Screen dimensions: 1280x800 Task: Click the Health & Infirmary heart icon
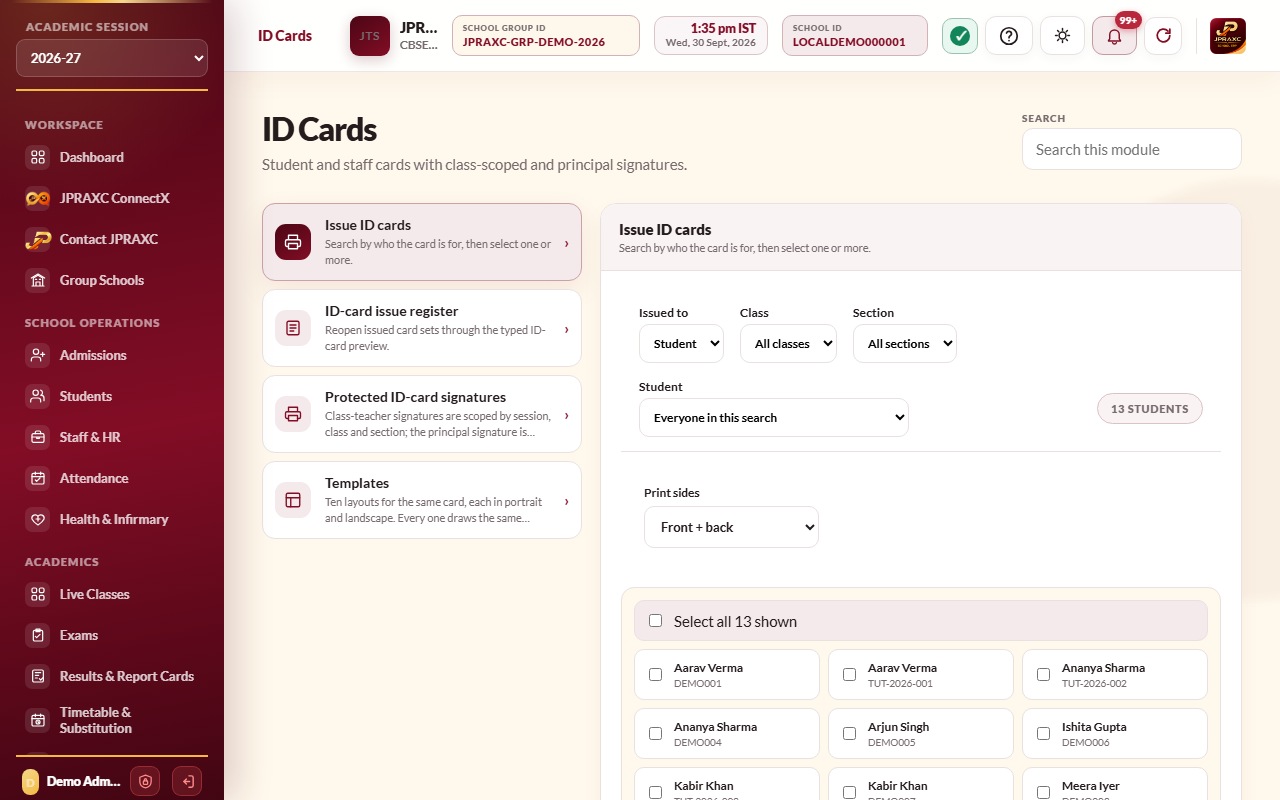click(x=38, y=519)
